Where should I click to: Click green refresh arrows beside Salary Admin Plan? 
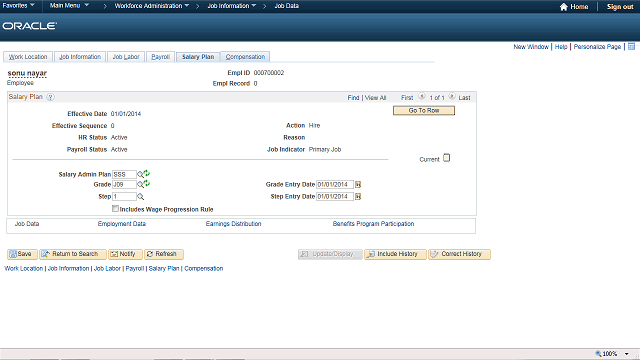pyautogui.click(x=147, y=173)
